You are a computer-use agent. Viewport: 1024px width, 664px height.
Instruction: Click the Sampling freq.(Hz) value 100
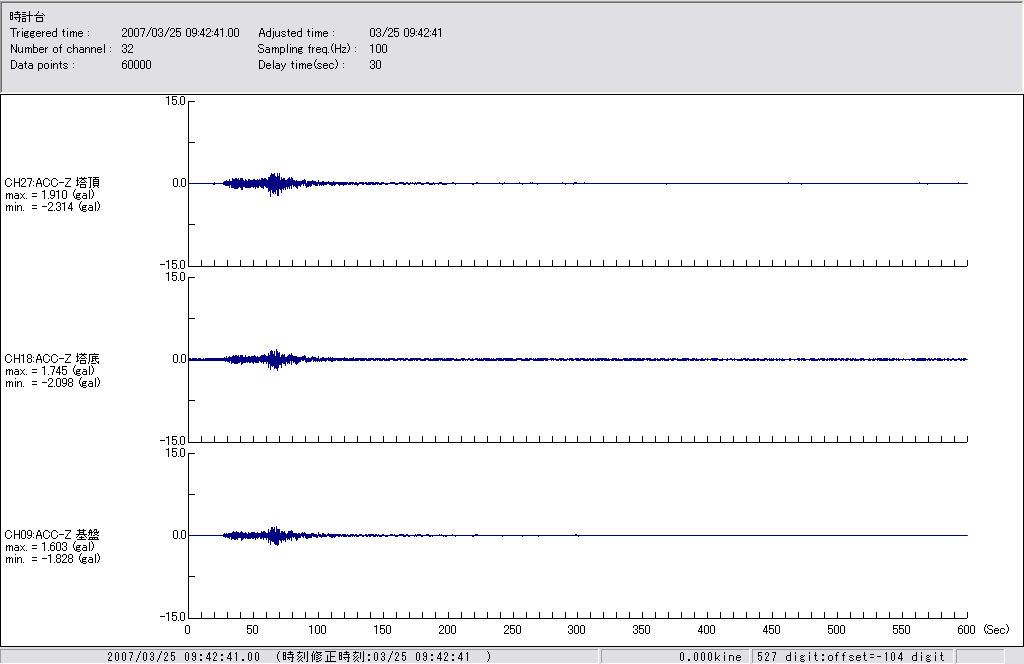[378, 49]
